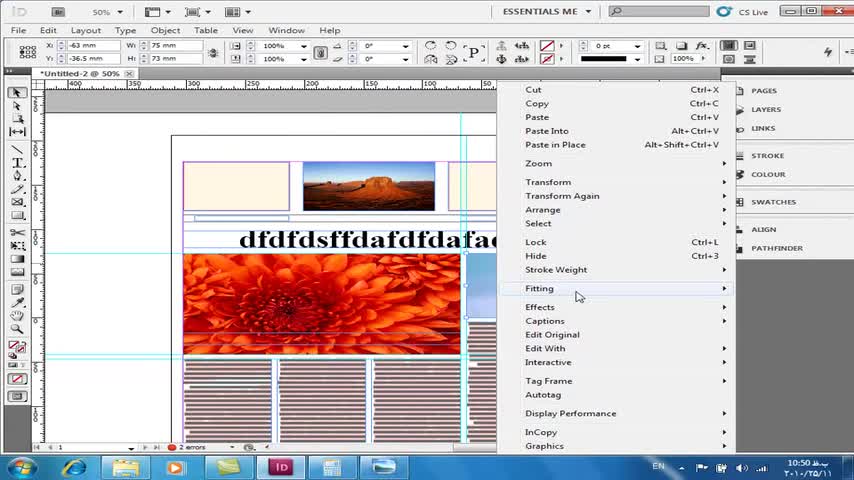Click the X position field showing -63 mm
Image resolution: width=854 pixels, height=480 pixels.
93,46
